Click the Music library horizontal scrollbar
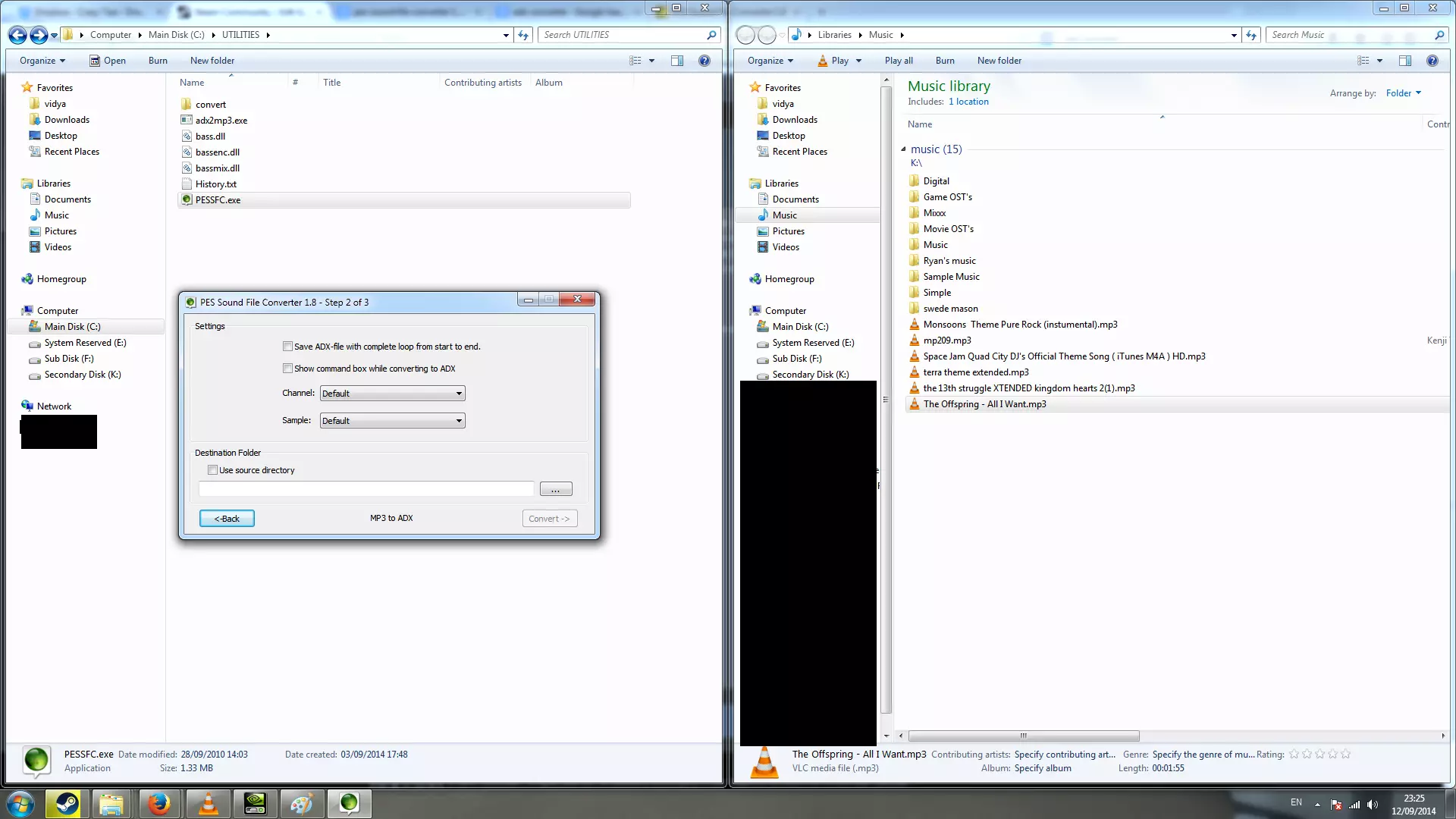 coord(1023,736)
